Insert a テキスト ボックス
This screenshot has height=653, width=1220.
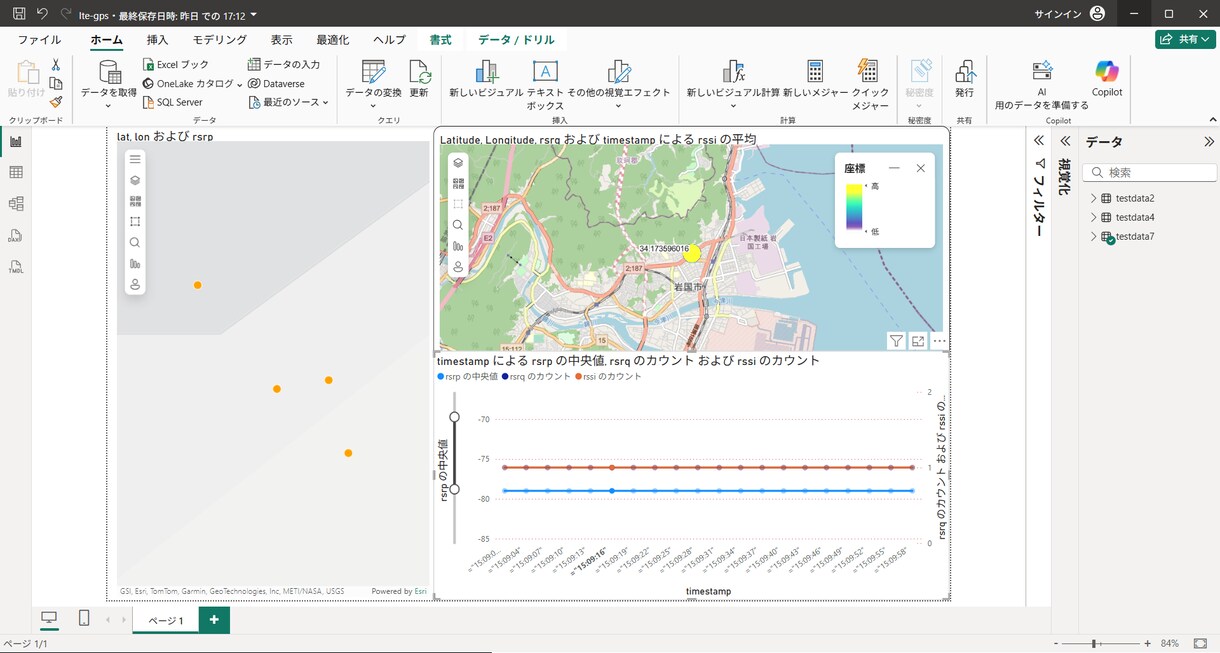545,84
